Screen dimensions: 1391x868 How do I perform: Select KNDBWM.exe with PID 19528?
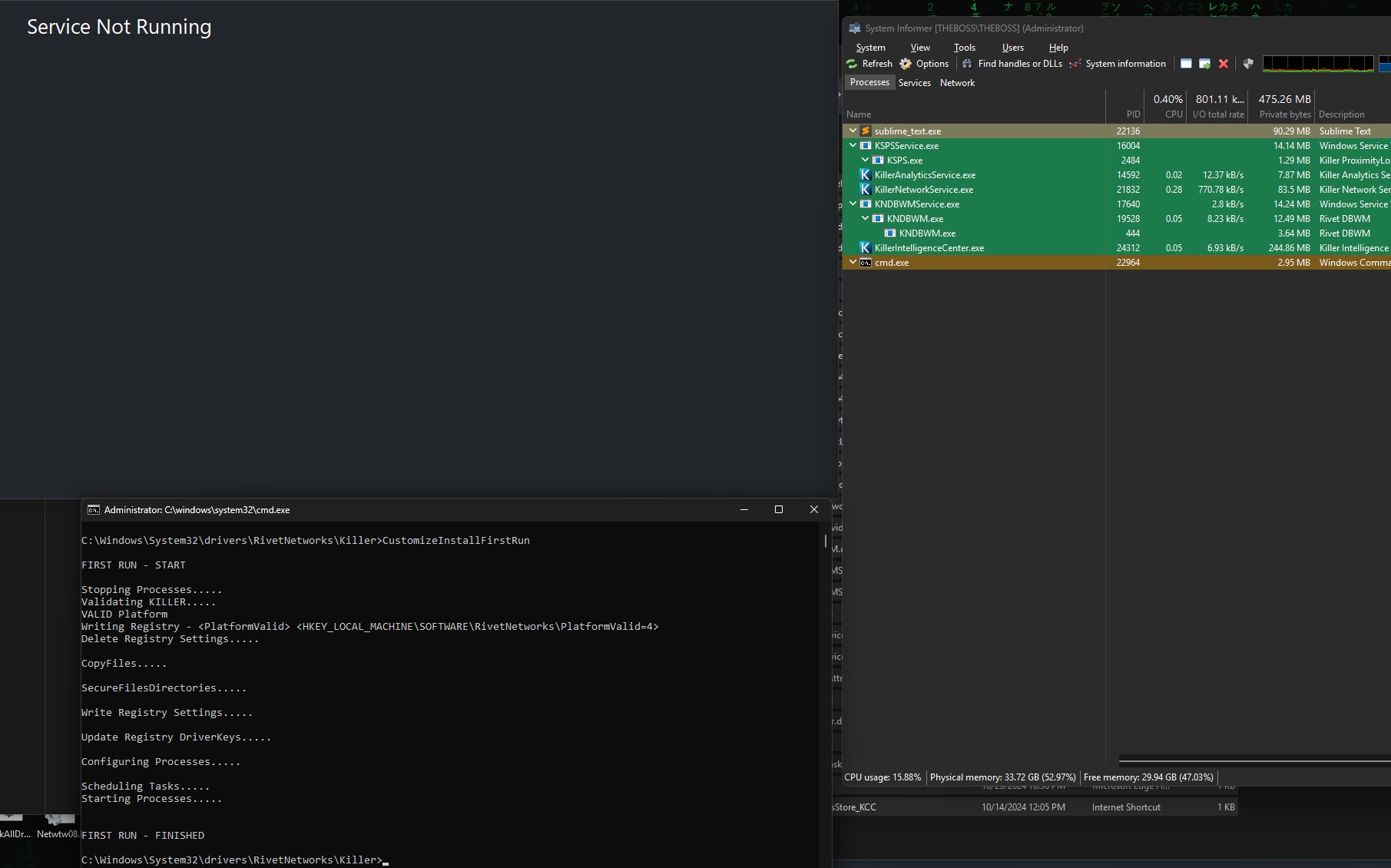pyautogui.click(x=915, y=219)
